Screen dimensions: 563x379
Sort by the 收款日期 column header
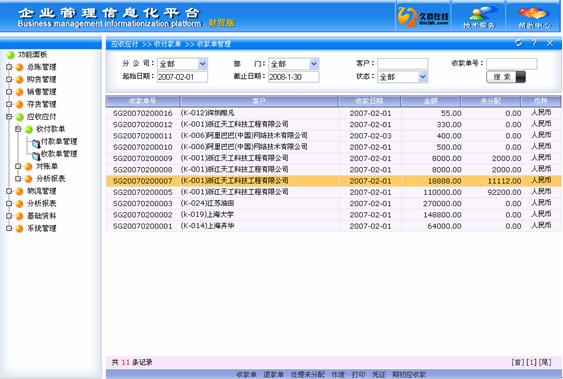[x=369, y=101]
